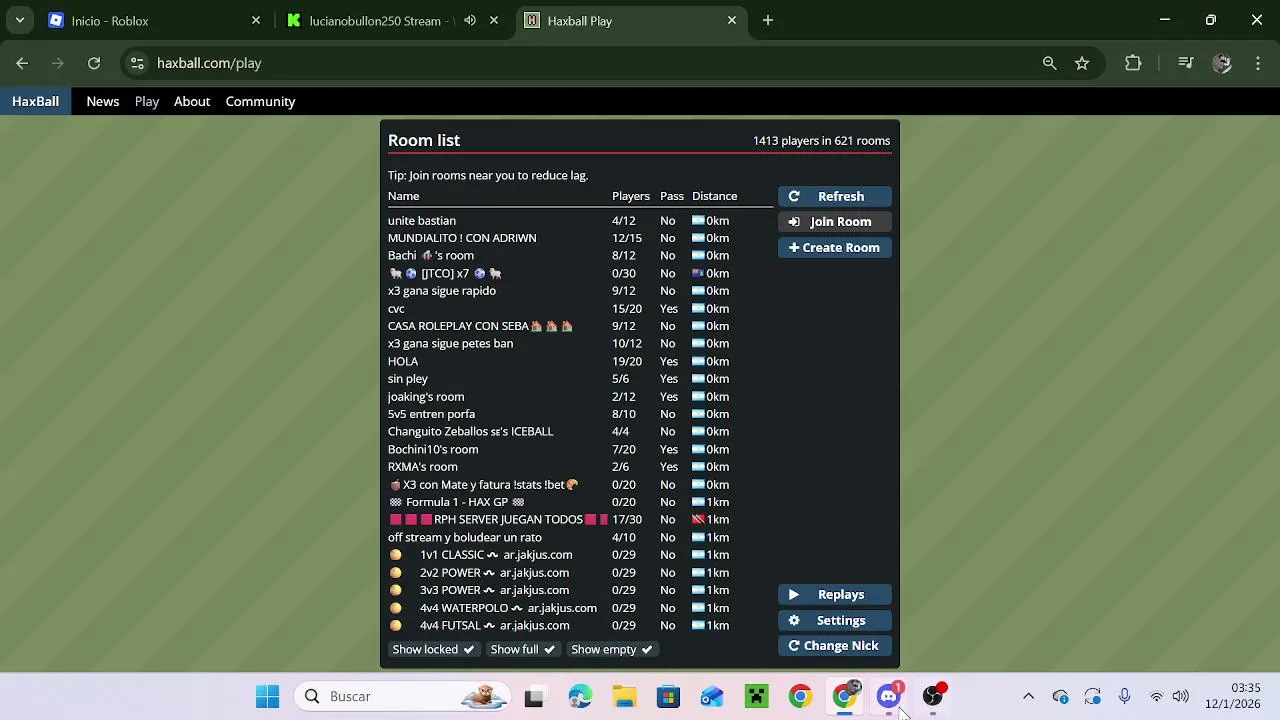
Task: Select the room 'RPH SERVER JUEGAN TODOS'
Action: tap(580, 520)
